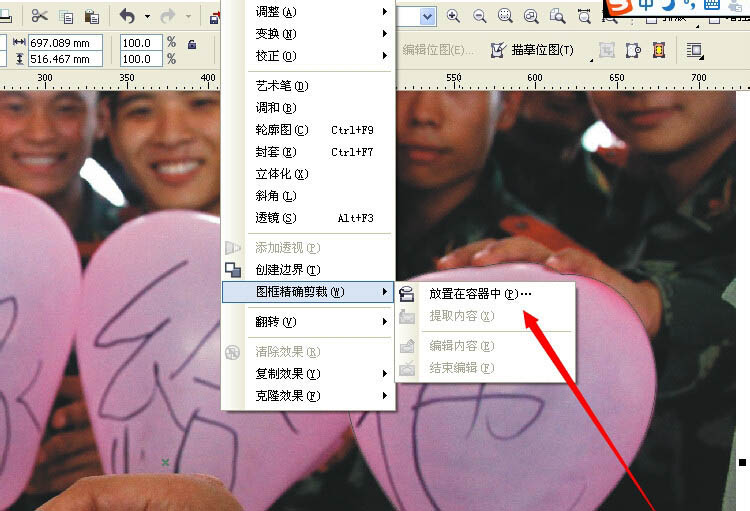Expand the 翻转 (V) submenu arrow

385,322
